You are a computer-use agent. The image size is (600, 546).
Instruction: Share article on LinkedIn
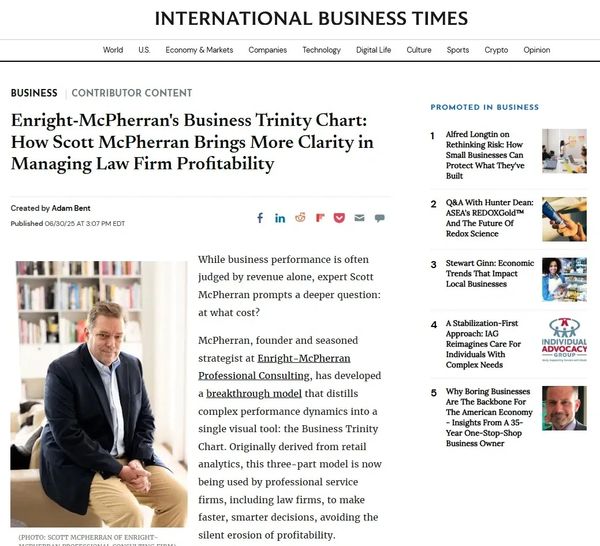click(x=280, y=218)
